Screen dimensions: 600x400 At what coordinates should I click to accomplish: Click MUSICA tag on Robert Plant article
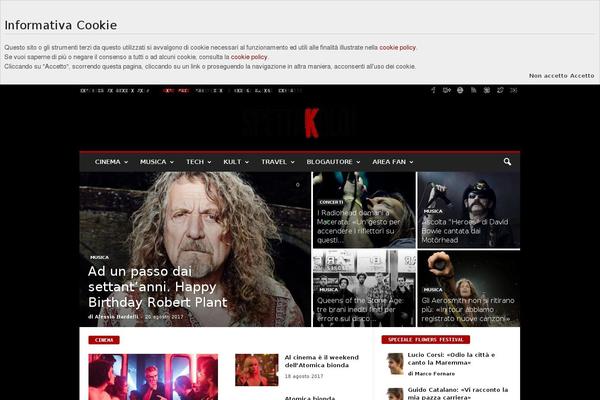click(99, 257)
